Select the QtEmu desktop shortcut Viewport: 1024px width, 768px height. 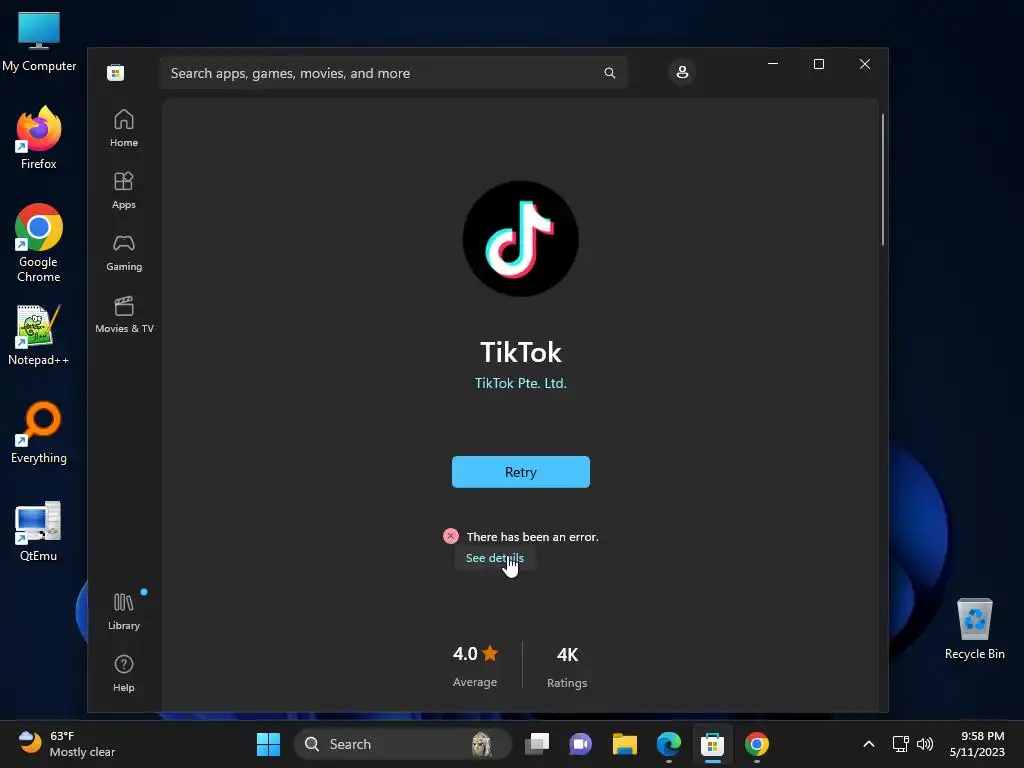pos(39,531)
